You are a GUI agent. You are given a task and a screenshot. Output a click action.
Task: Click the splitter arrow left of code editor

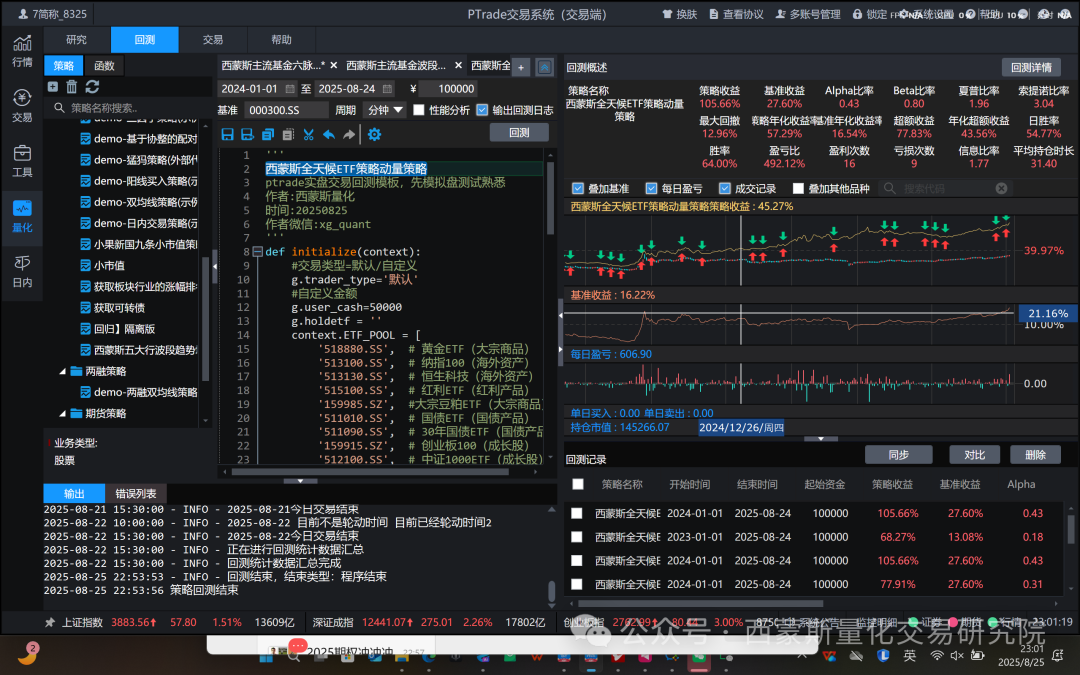[x=215, y=266]
